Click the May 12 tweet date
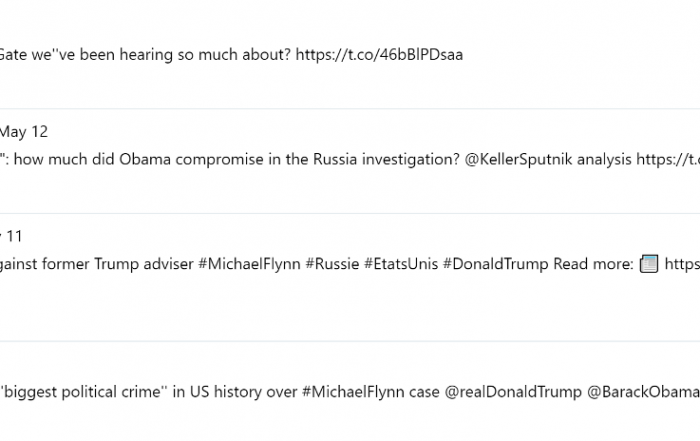This screenshot has width=700, height=441. tap(24, 132)
